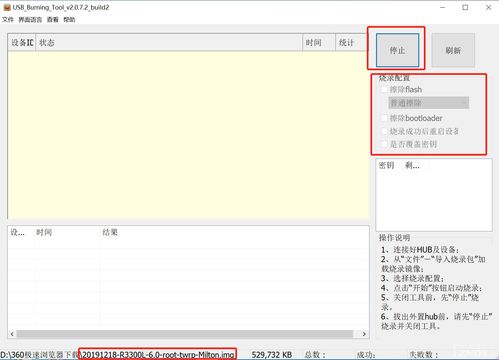Click the 成功 status bar entry

point(366,355)
